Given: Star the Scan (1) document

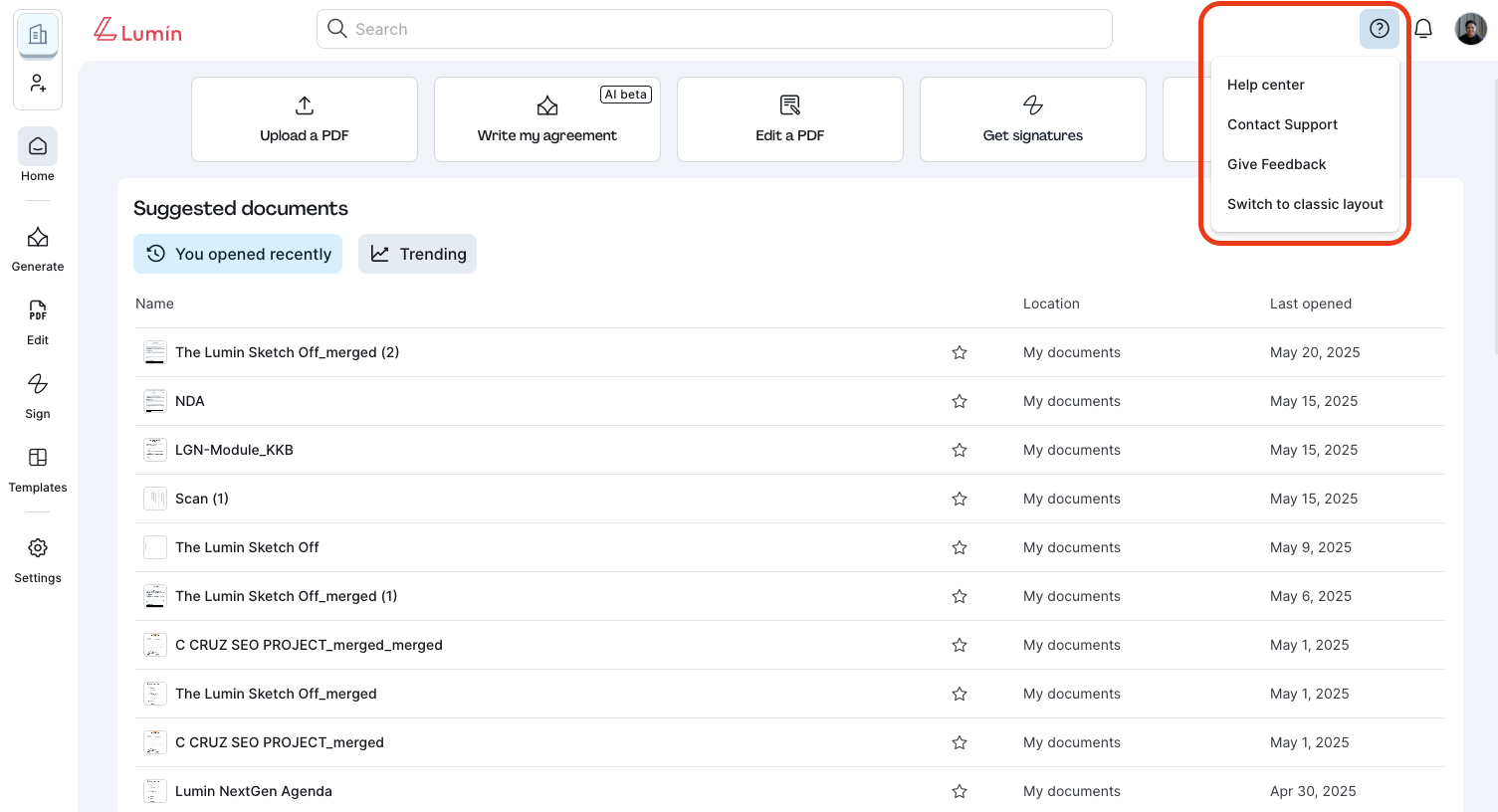Looking at the screenshot, I should tap(960, 499).
